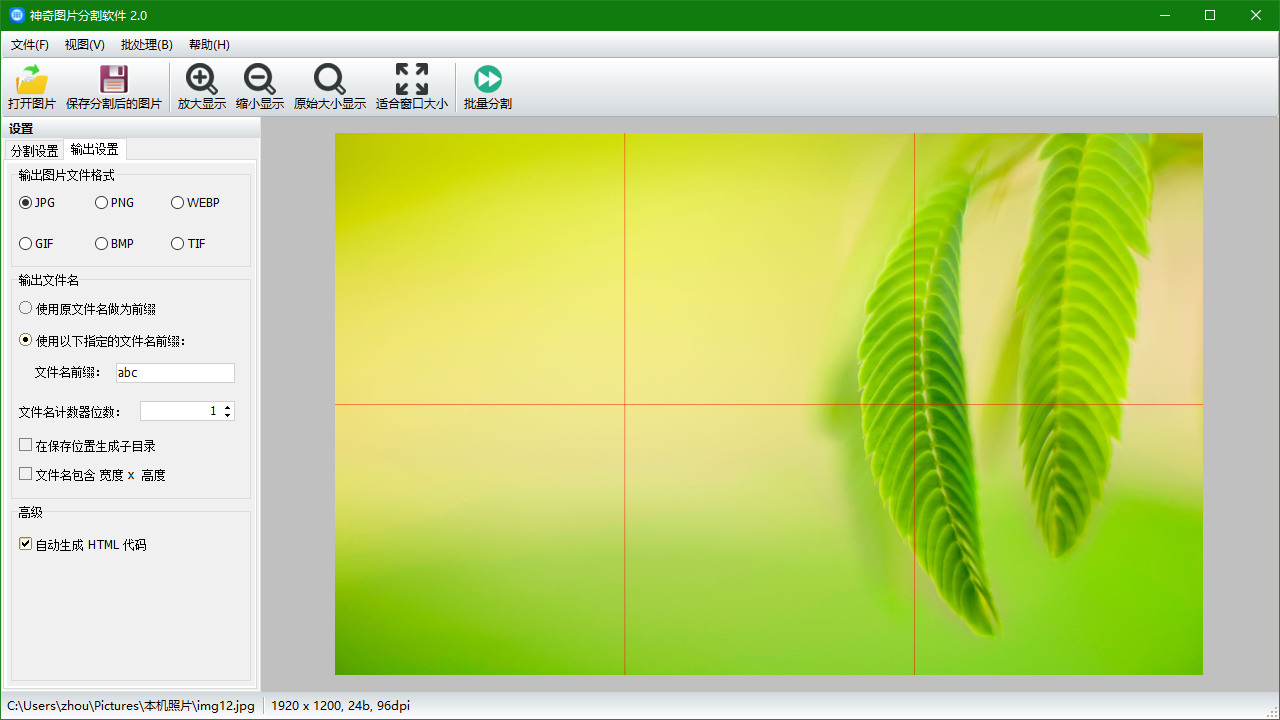Fit image to window (适合窗口大小)
The image size is (1280, 720).
click(412, 80)
